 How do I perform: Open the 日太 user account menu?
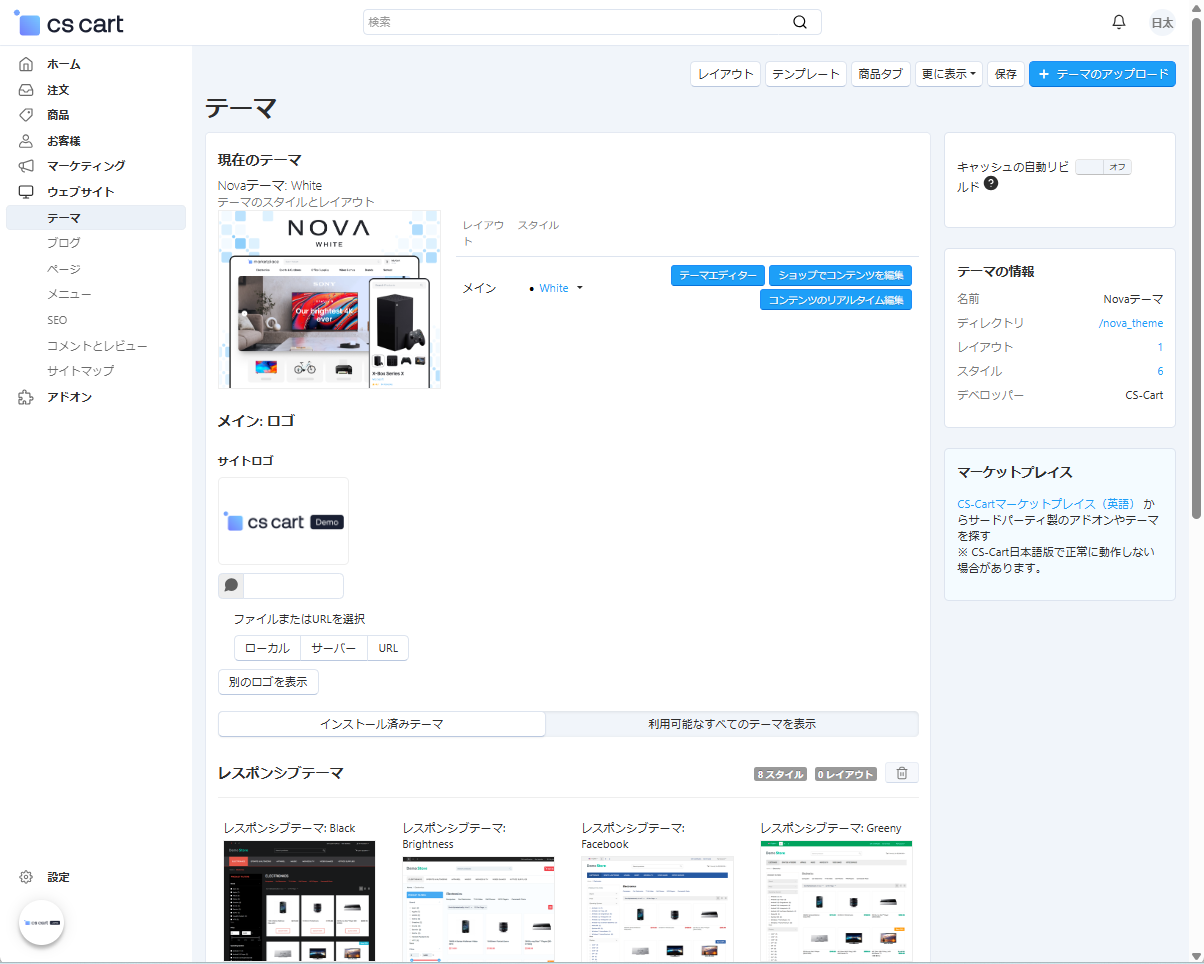coord(1162,22)
